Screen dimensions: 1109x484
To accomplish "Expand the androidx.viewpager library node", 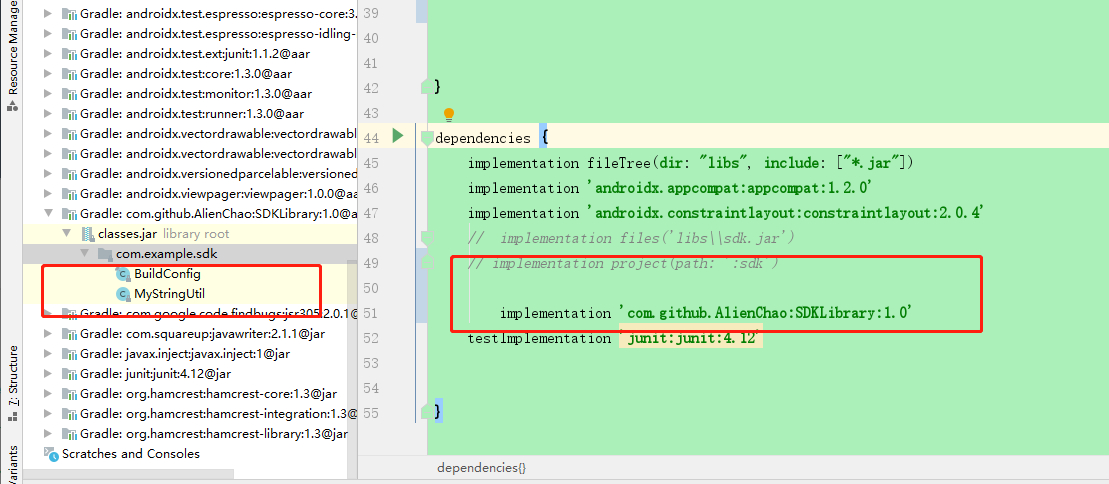I will (48, 193).
